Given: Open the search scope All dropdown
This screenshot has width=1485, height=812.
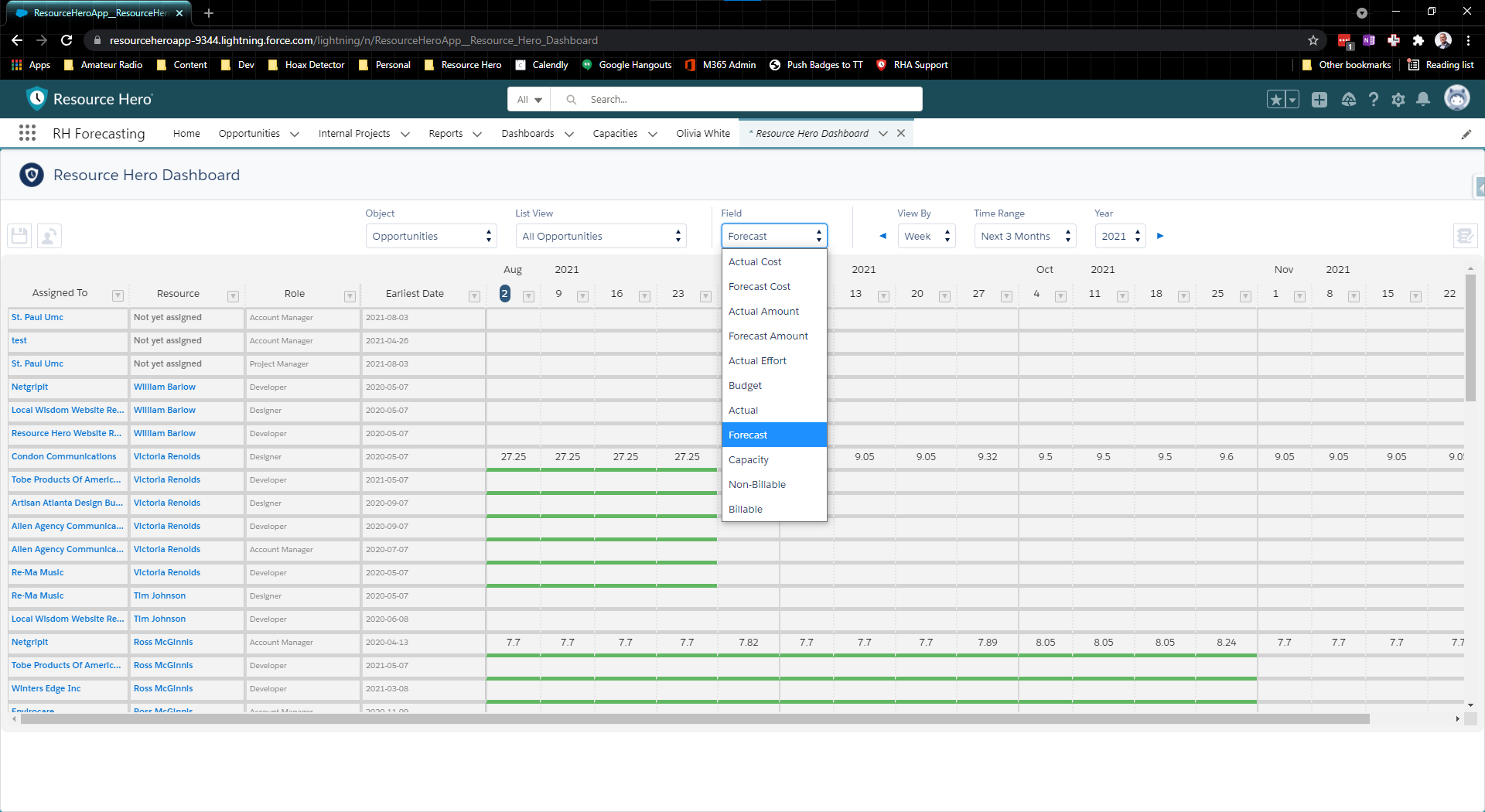Looking at the screenshot, I should pos(530,99).
